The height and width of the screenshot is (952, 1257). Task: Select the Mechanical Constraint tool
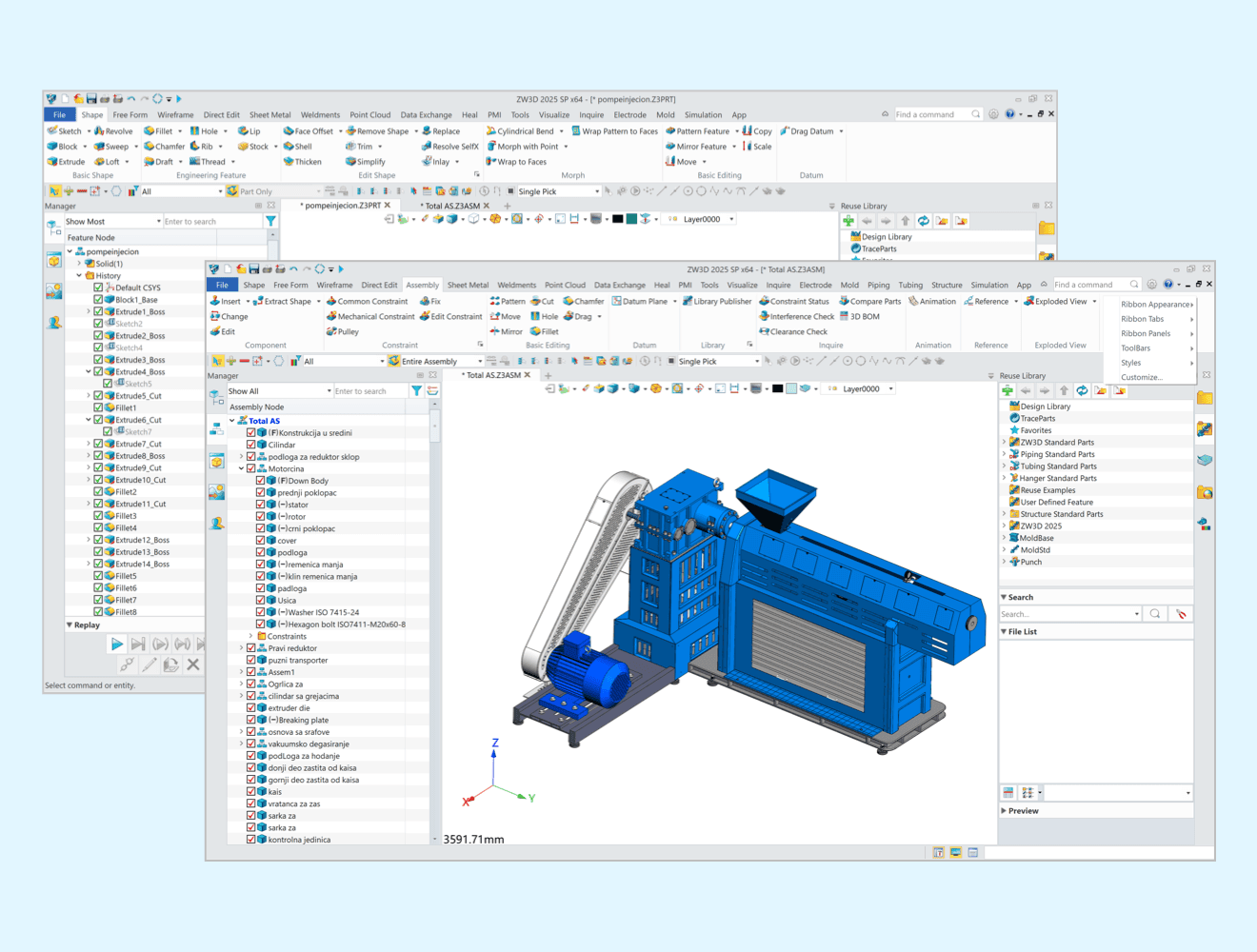[331, 316]
